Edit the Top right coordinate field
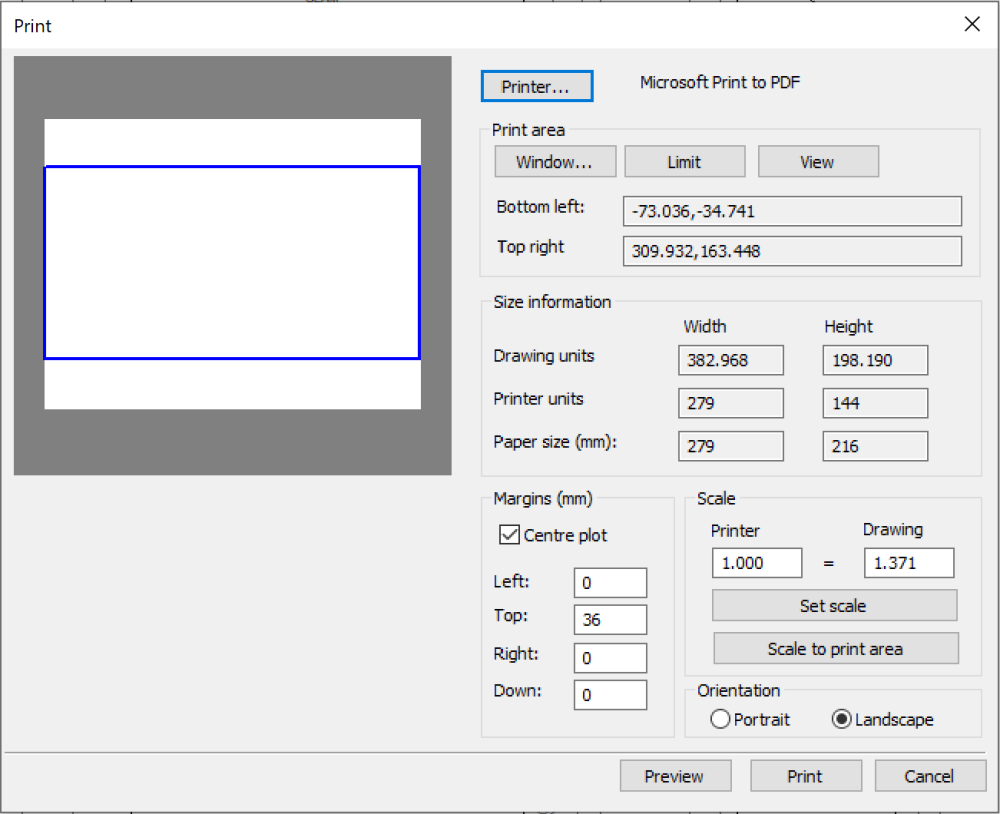Image resolution: width=1000 pixels, height=814 pixels. (x=791, y=251)
